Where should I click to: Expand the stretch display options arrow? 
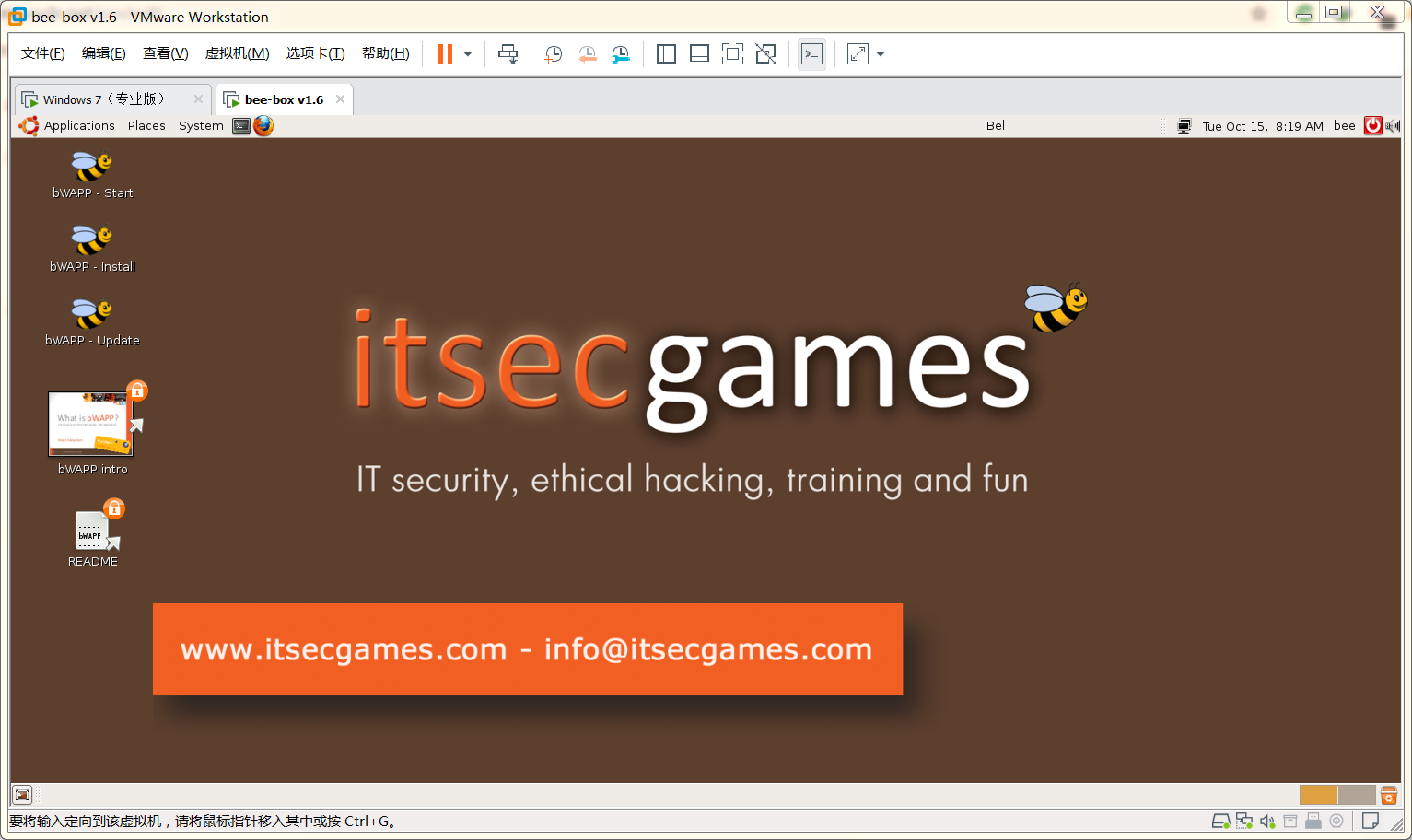881,54
